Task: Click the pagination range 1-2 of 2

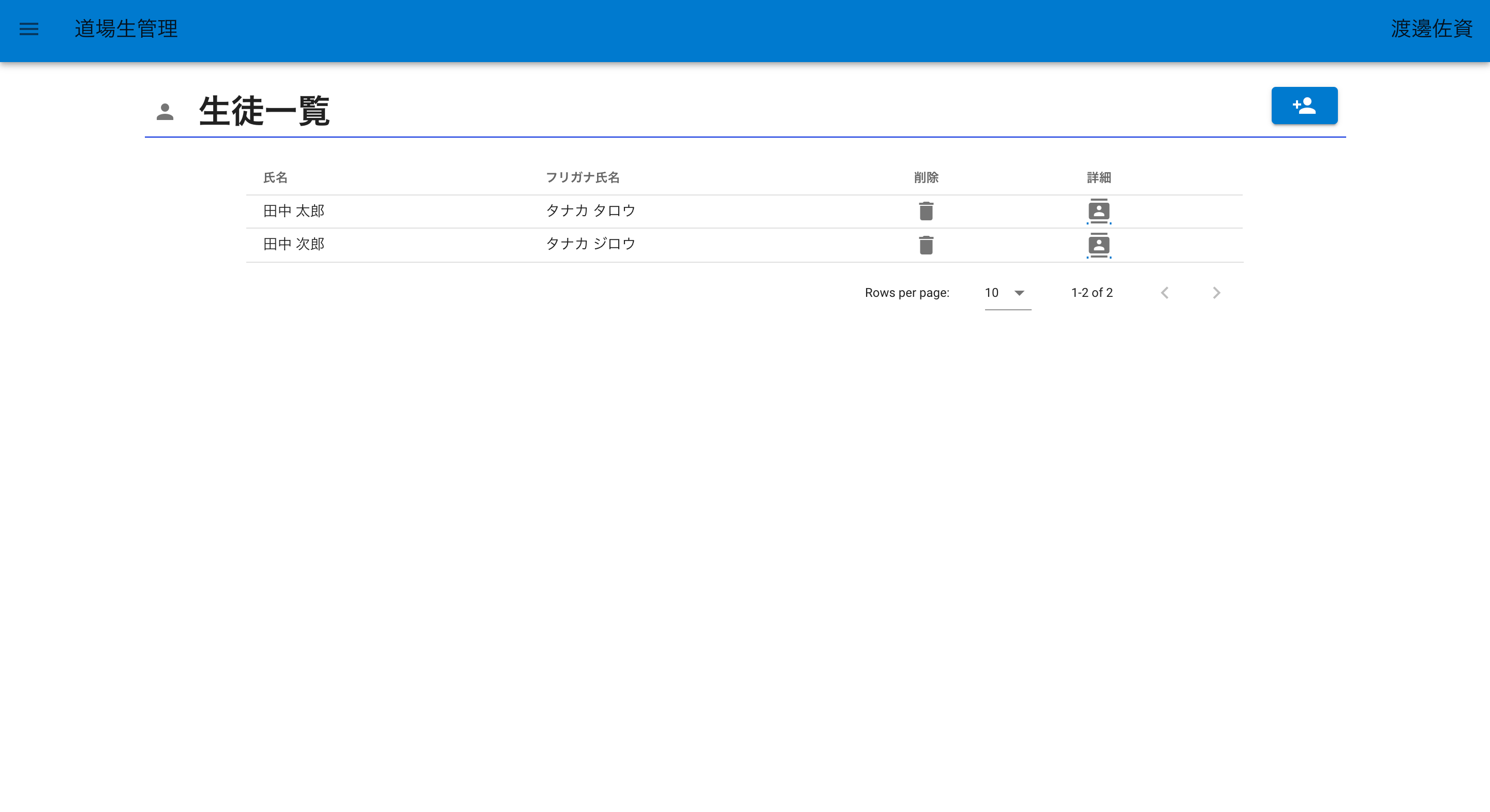Action: point(1092,293)
